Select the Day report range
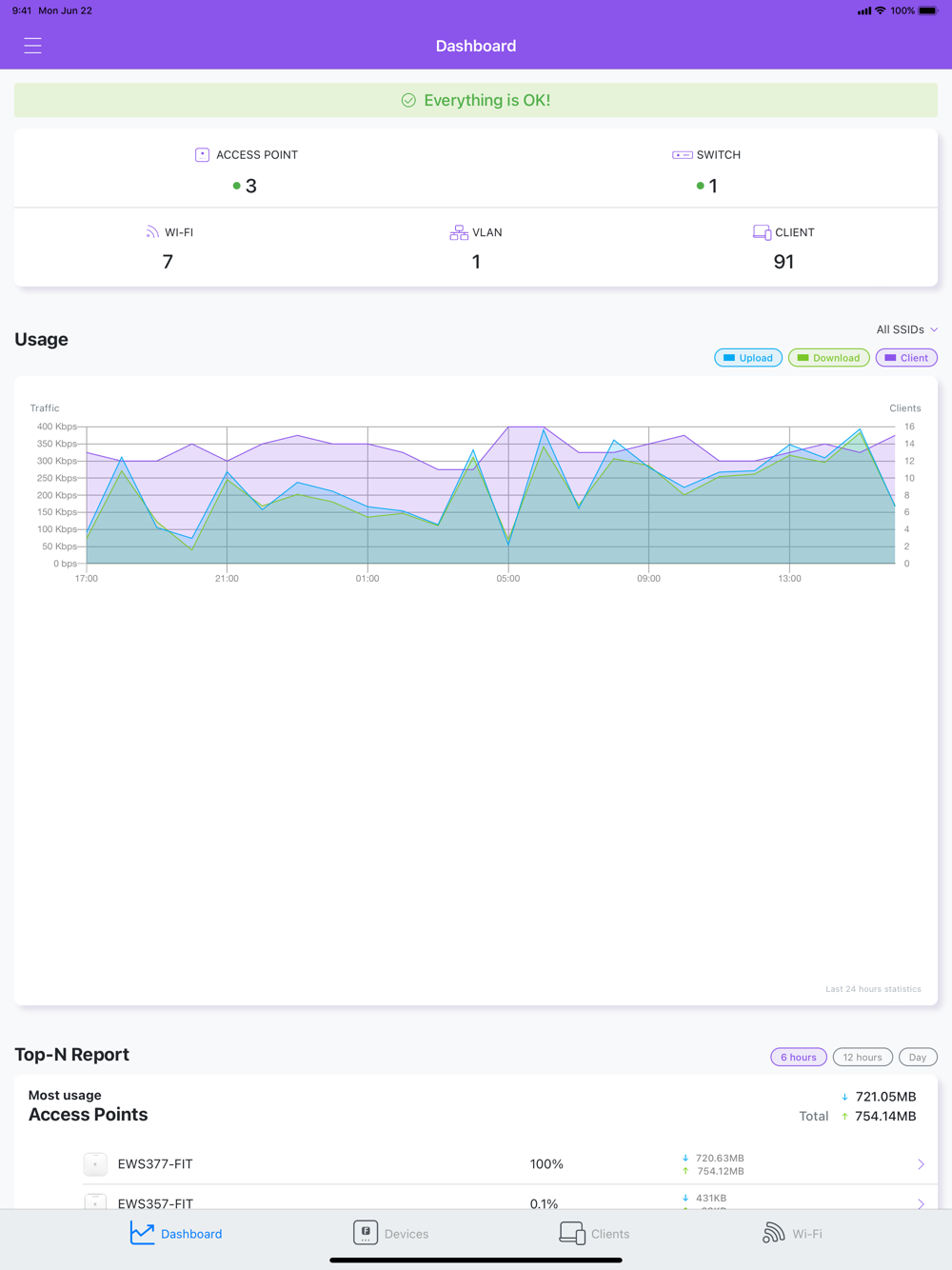The width and height of the screenshot is (952, 1270). [x=918, y=1057]
